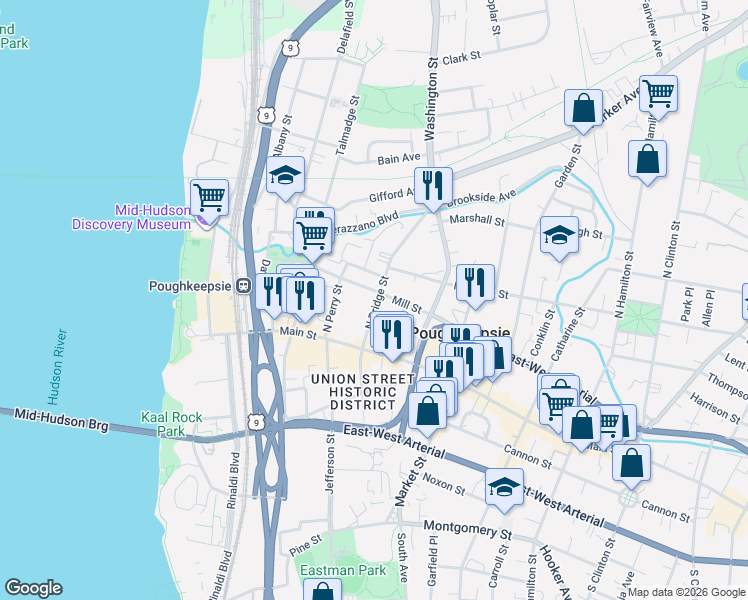Click Mid-Hudson Discovery Museum label

(132, 217)
